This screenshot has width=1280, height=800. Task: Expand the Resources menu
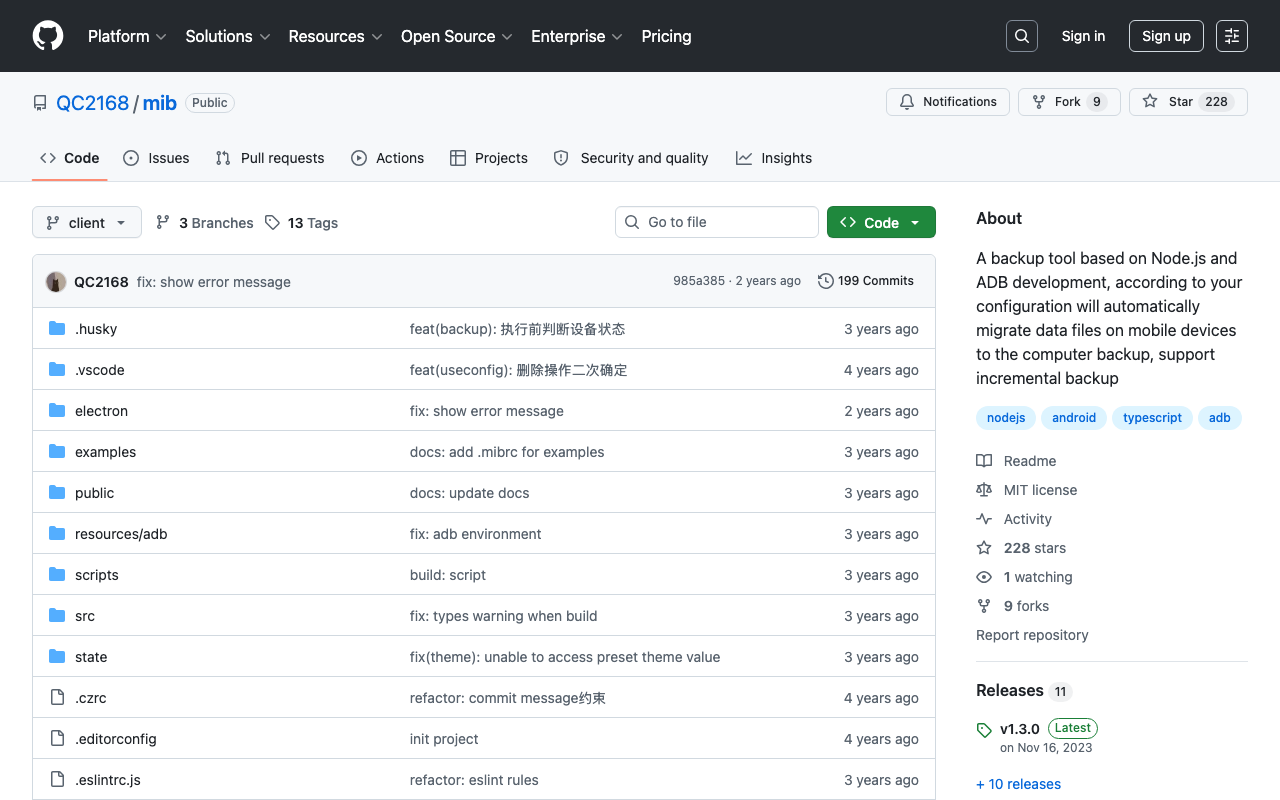pos(335,36)
